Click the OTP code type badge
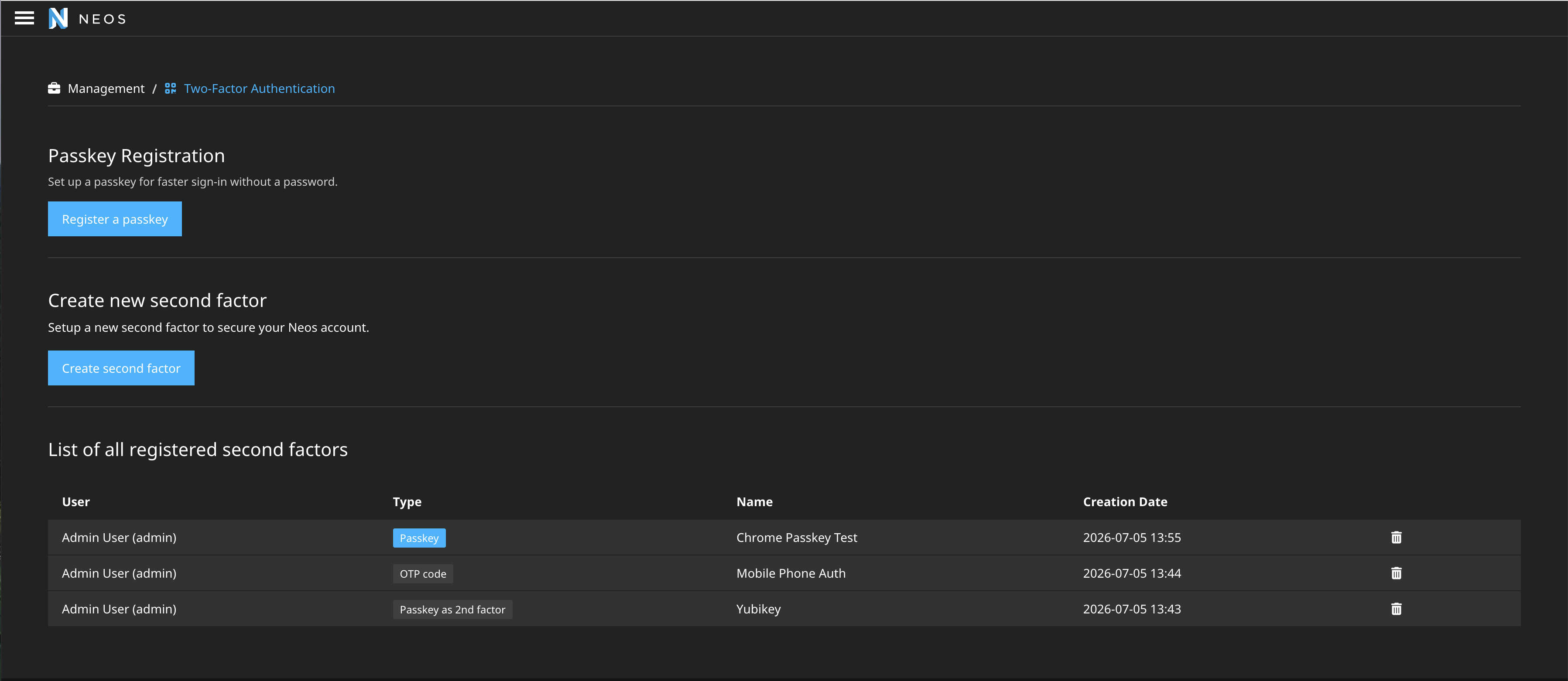This screenshot has width=1568, height=681. click(x=423, y=574)
